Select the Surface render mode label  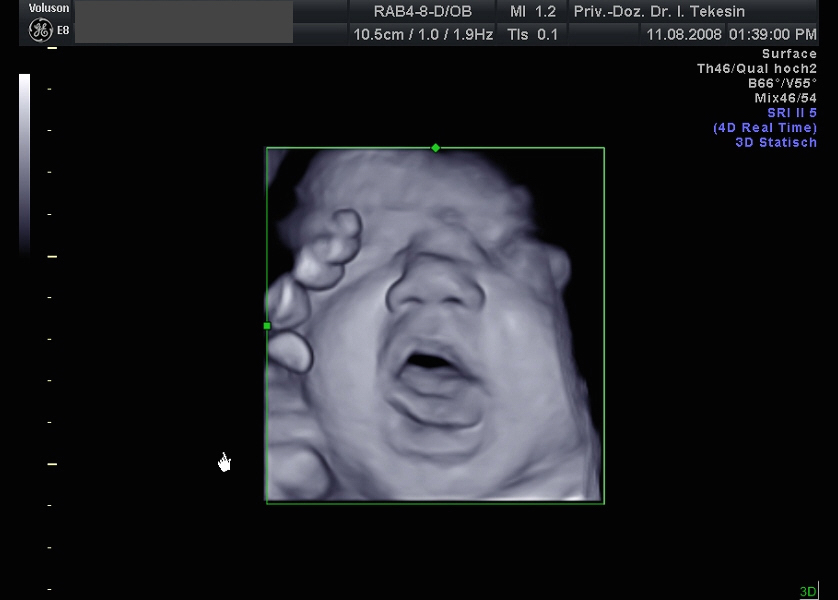pos(789,54)
